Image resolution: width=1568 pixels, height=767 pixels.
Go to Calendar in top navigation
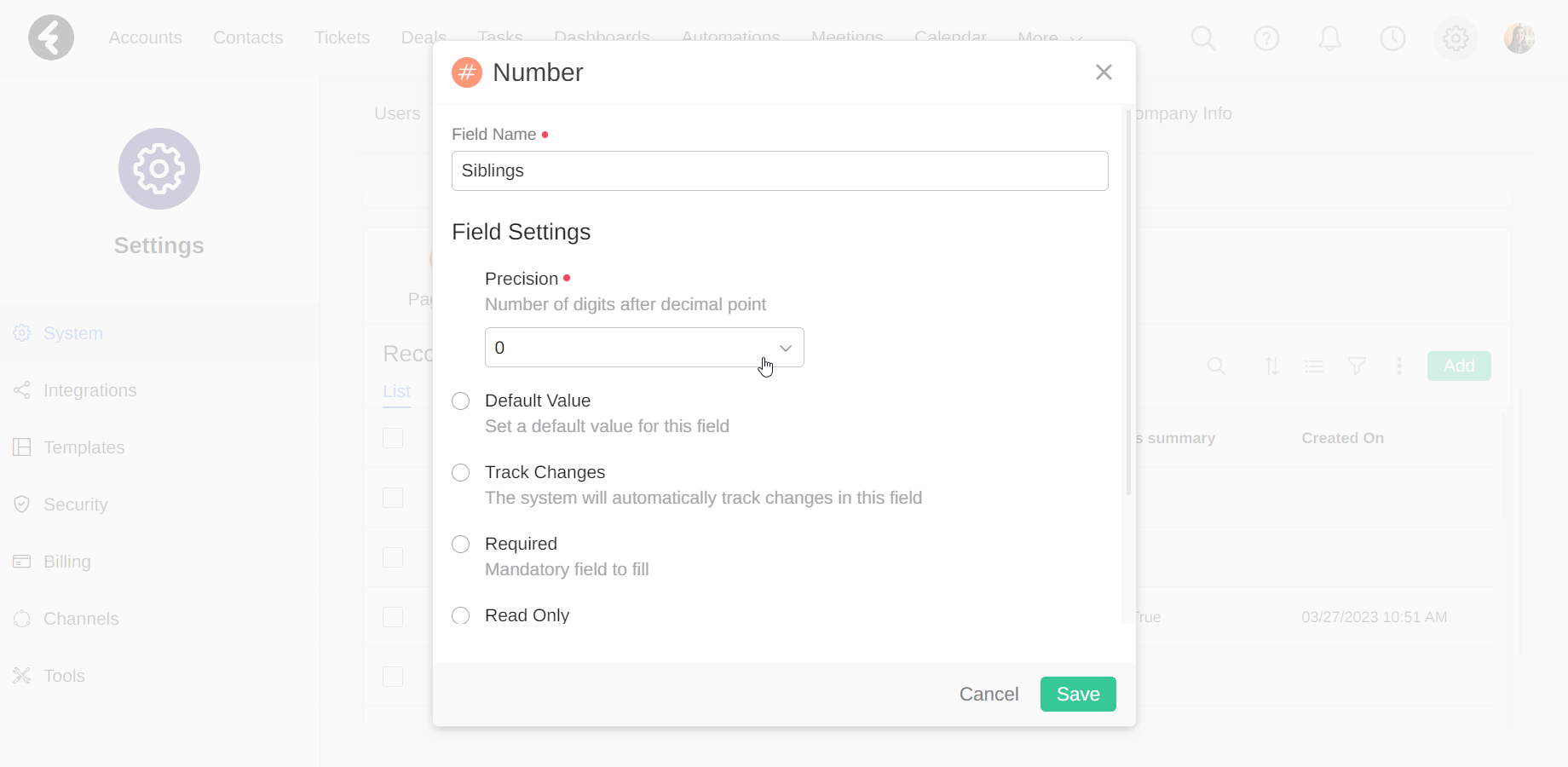(950, 37)
